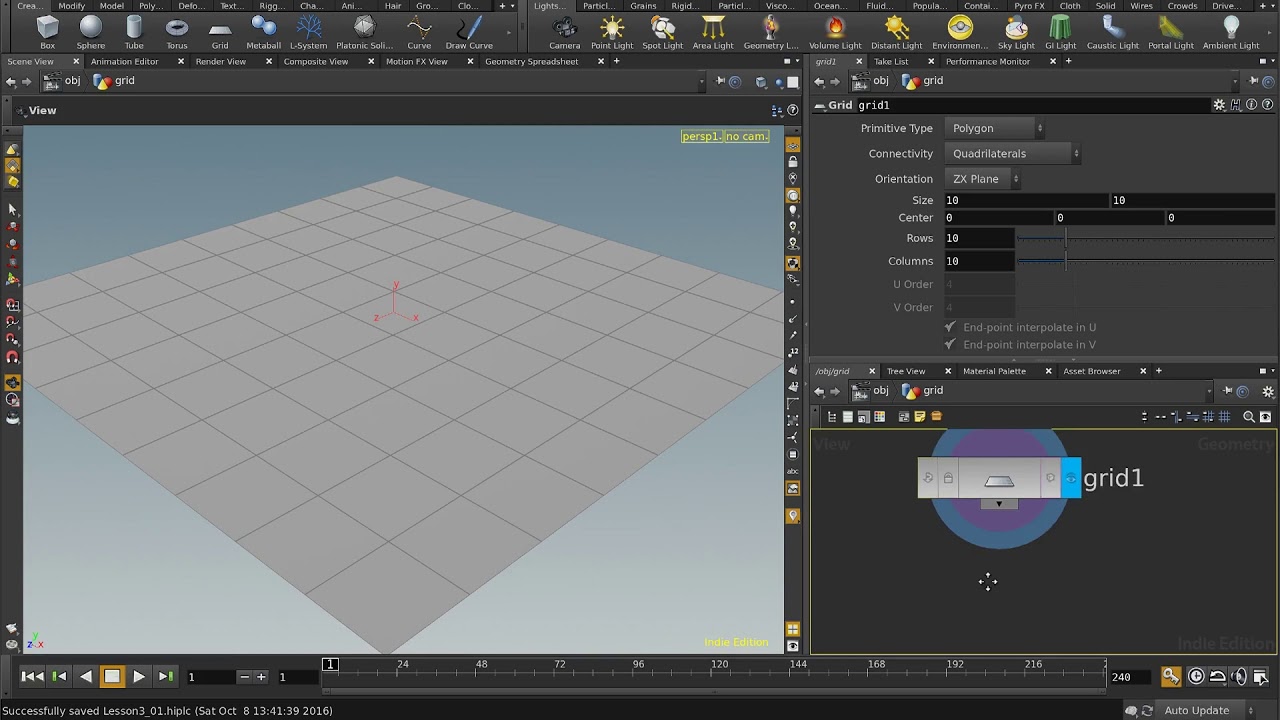Adjust the Columns slider
1280x720 pixels.
coord(1146,261)
